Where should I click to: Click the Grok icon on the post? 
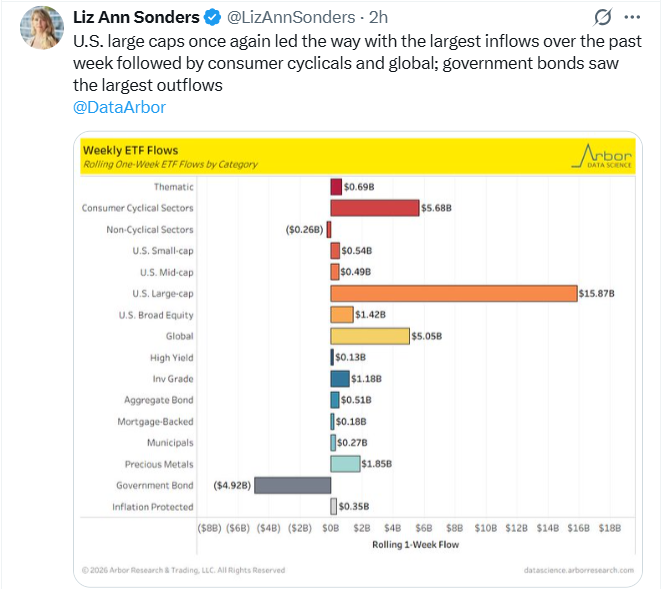click(603, 17)
